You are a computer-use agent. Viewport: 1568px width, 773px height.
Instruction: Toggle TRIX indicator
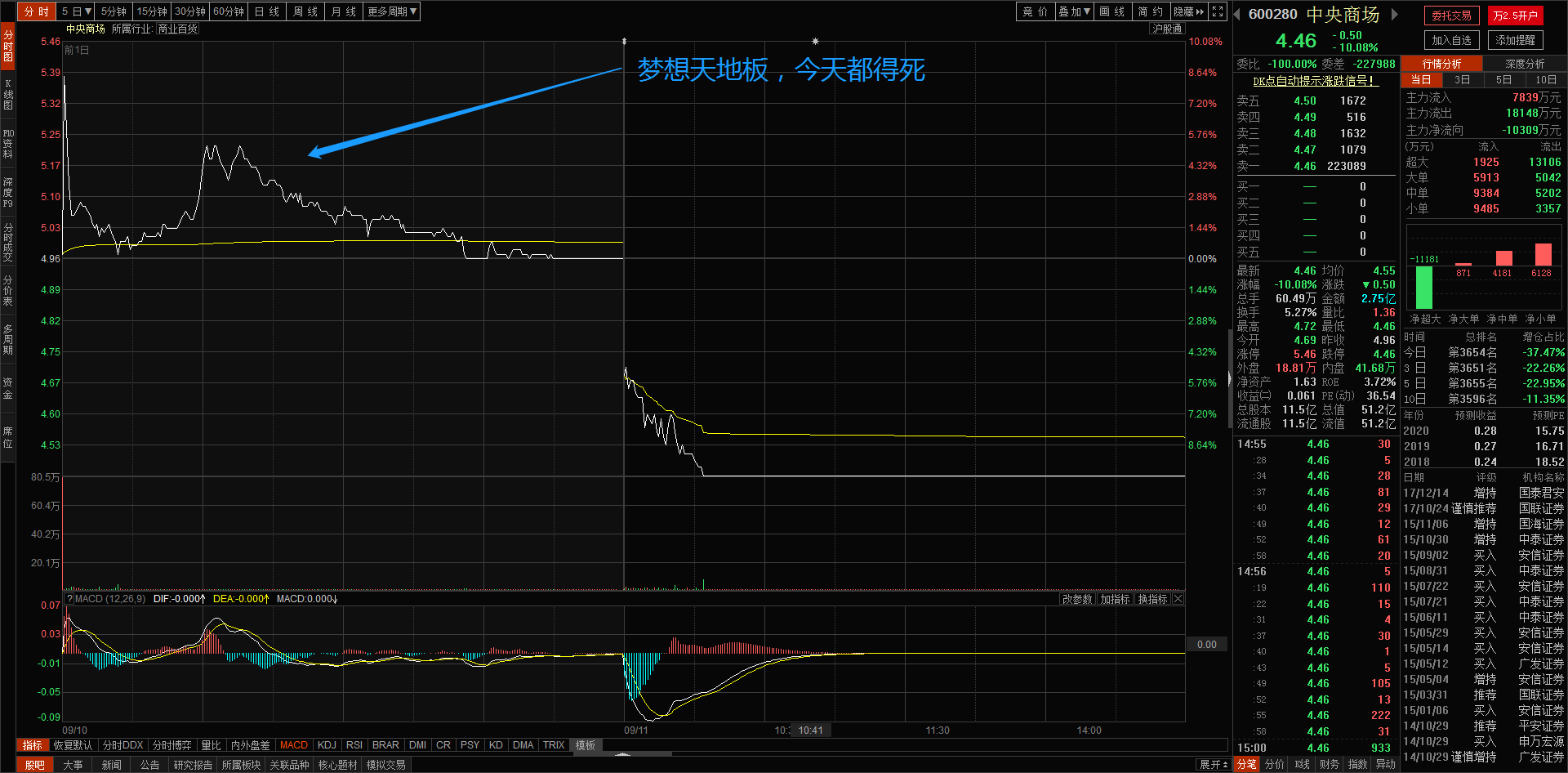tap(554, 745)
